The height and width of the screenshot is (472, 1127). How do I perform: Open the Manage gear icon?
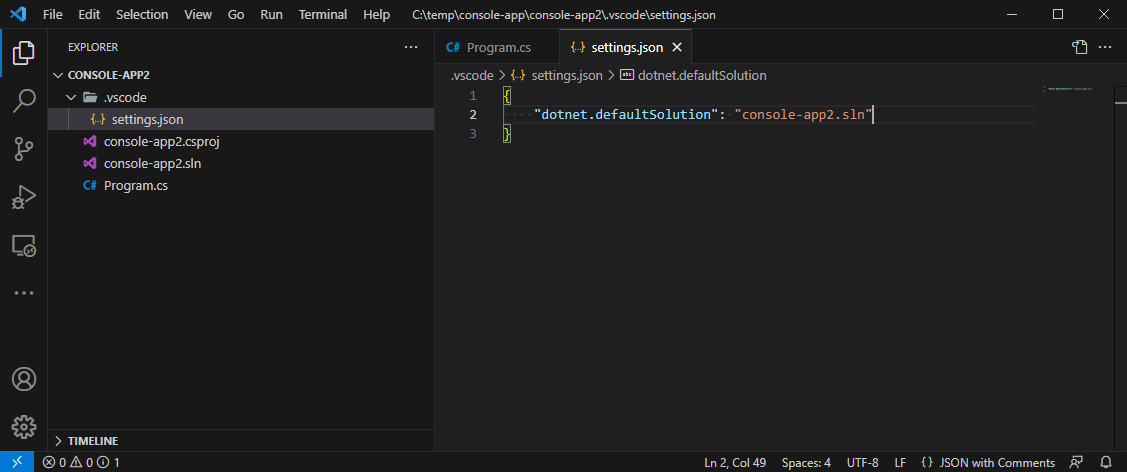click(x=24, y=427)
